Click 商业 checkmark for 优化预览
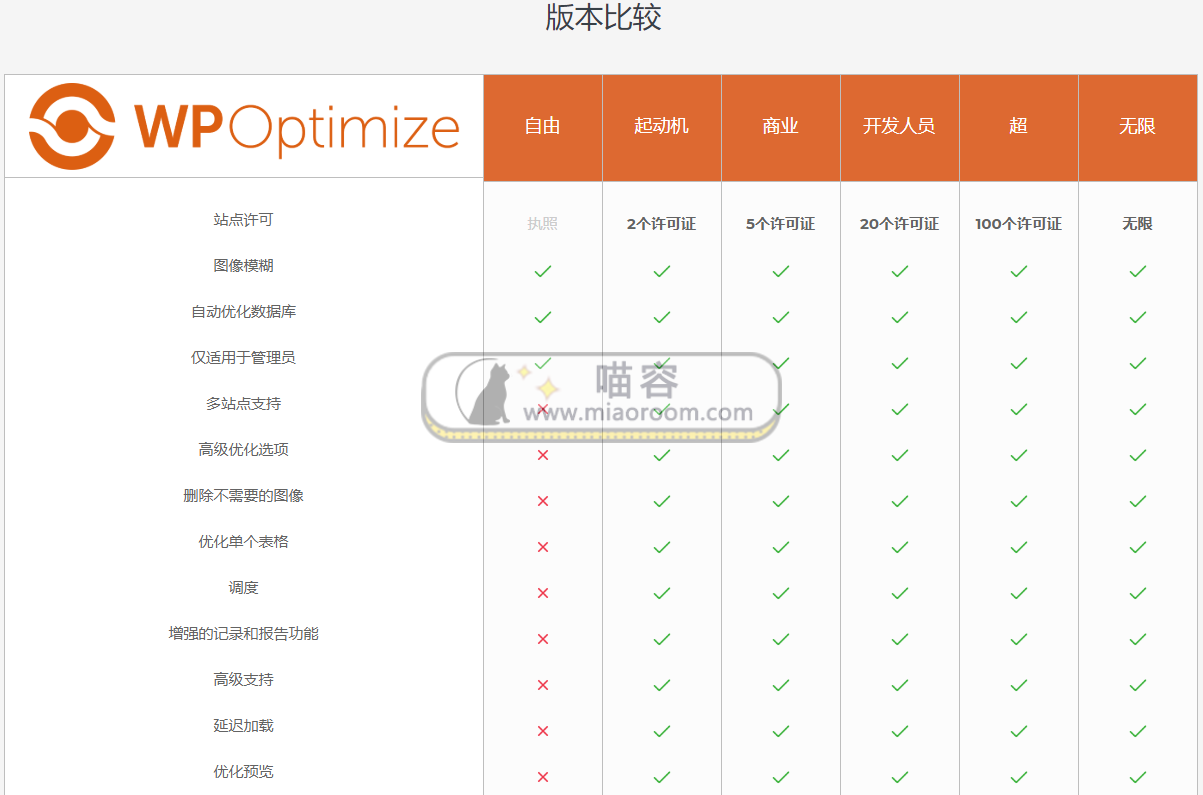Viewport: 1203px width, 795px height. pyautogui.click(x=781, y=777)
